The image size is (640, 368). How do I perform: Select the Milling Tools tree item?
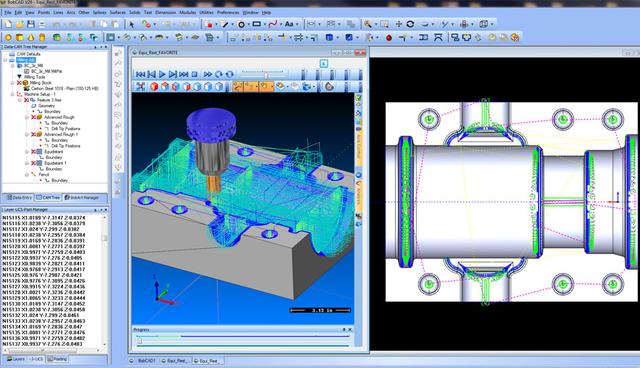tap(34, 77)
